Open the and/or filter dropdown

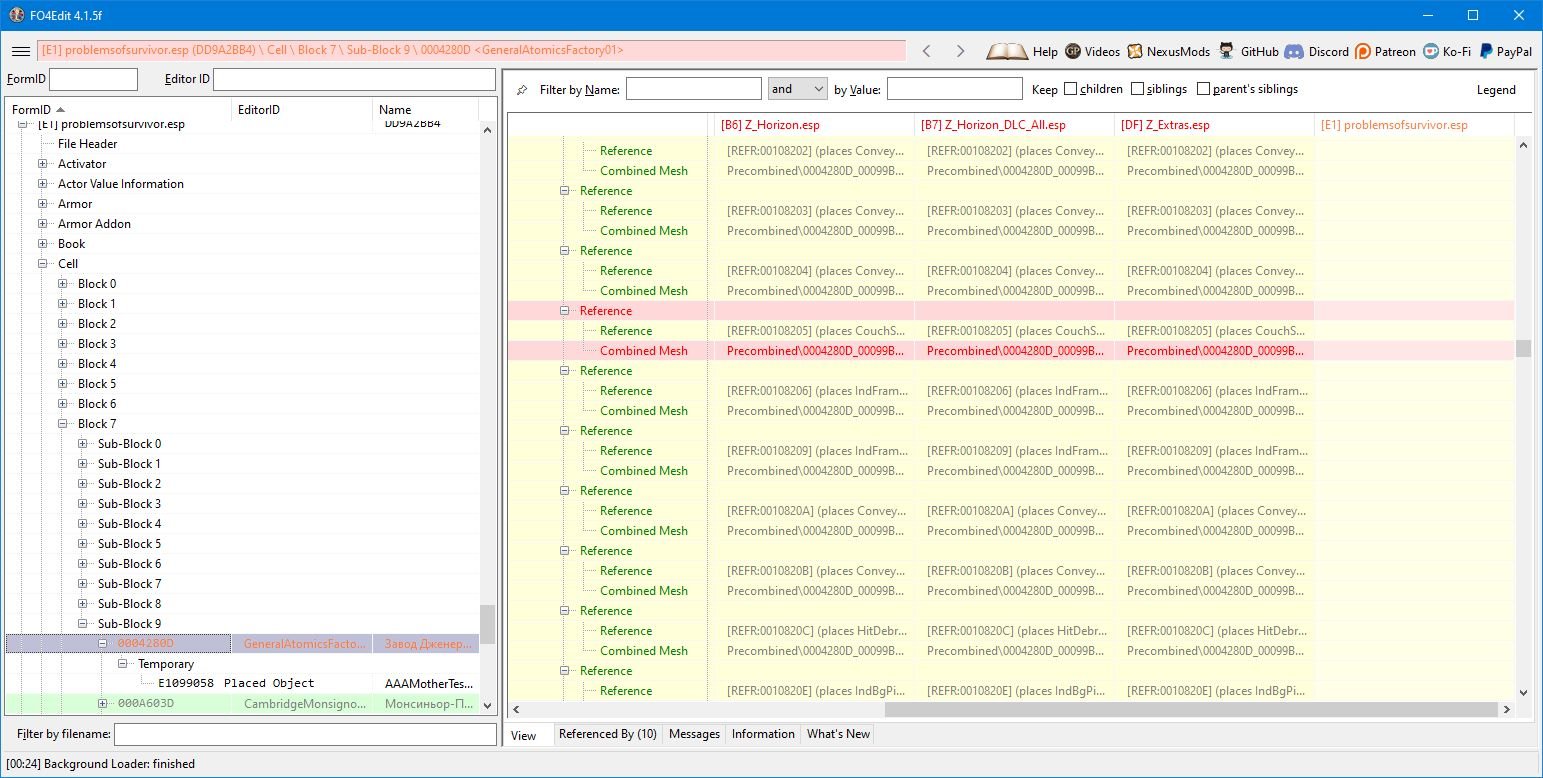point(797,89)
